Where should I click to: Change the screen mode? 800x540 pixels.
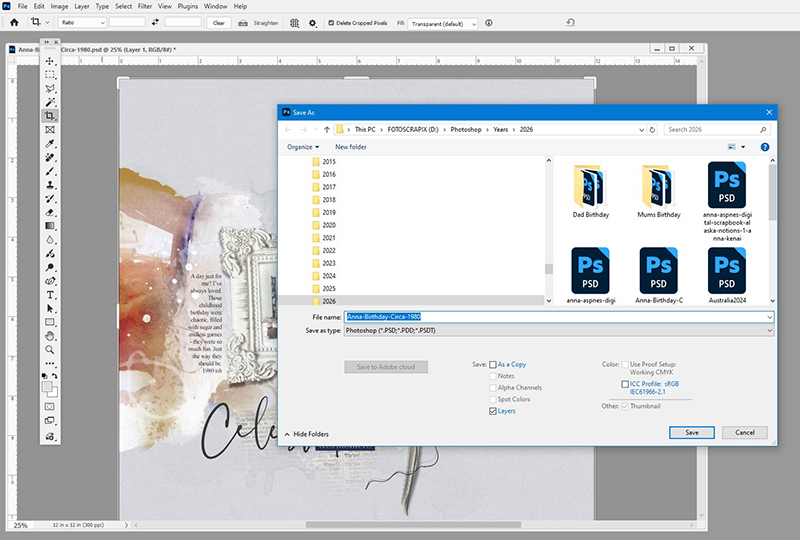(49, 421)
